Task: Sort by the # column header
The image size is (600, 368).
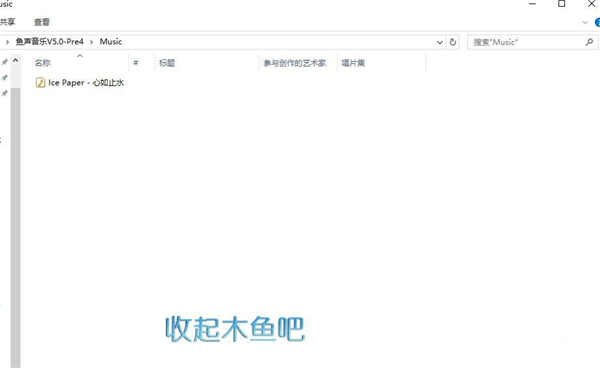Action: pyautogui.click(x=135, y=63)
